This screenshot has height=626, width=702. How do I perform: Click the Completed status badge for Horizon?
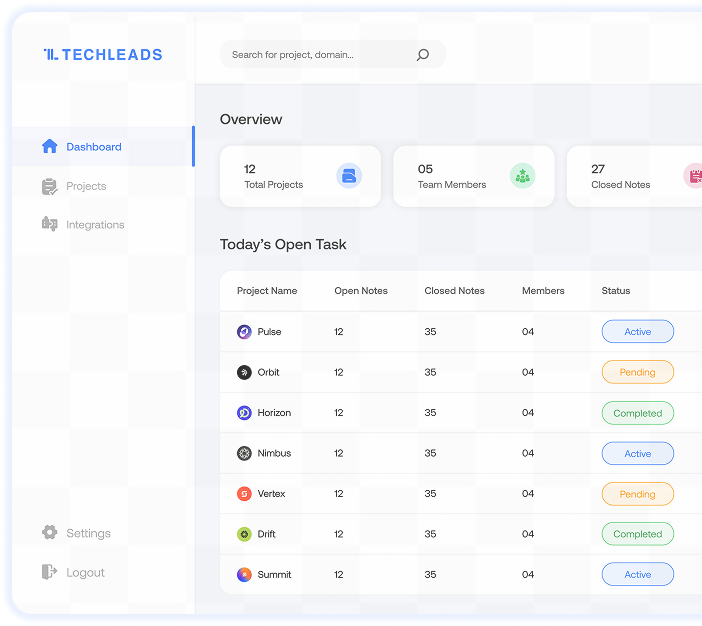(x=638, y=413)
